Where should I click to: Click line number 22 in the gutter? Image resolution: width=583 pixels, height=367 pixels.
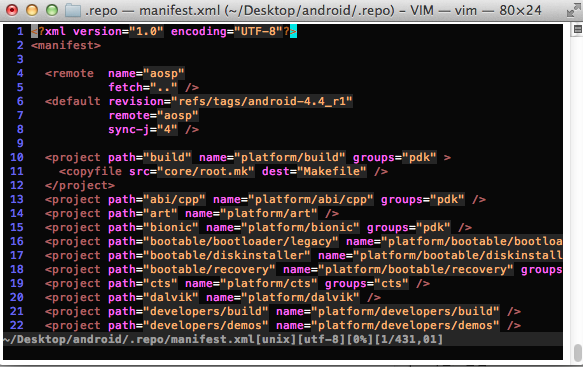click(x=17, y=325)
